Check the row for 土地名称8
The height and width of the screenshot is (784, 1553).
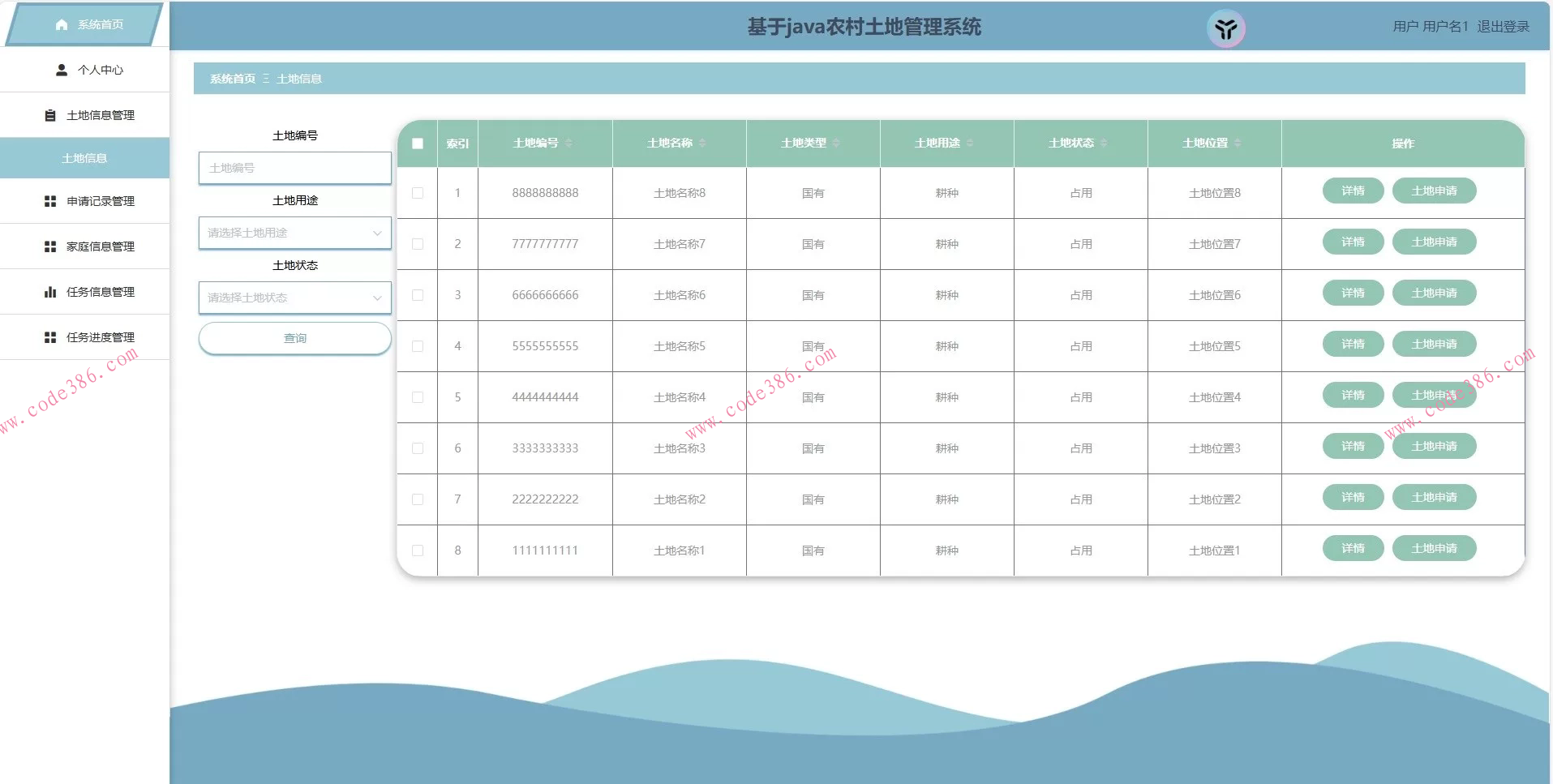pos(418,193)
